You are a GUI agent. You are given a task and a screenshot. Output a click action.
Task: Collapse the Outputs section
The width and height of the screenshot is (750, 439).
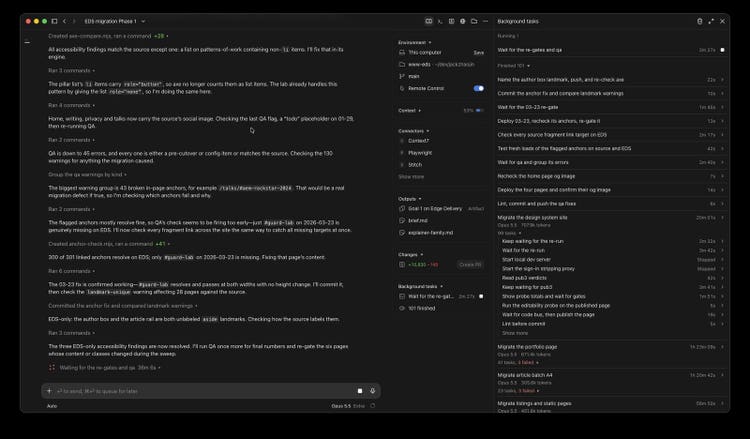pos(410,199)
